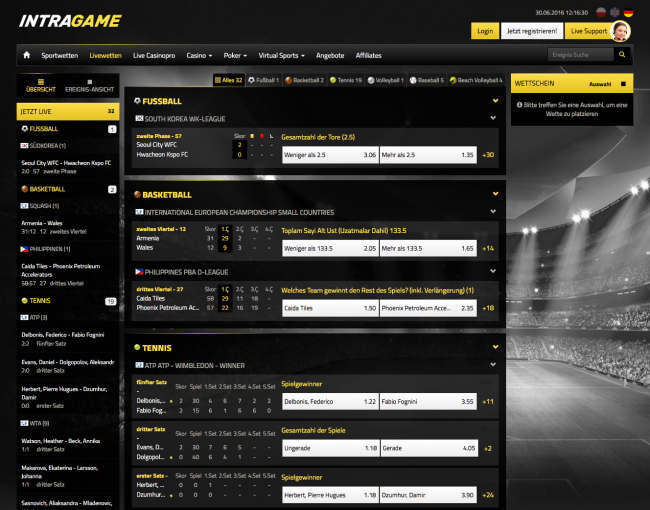Select the German flag language icon
This screenshot has width=650, height=510.
pos(628,12)
